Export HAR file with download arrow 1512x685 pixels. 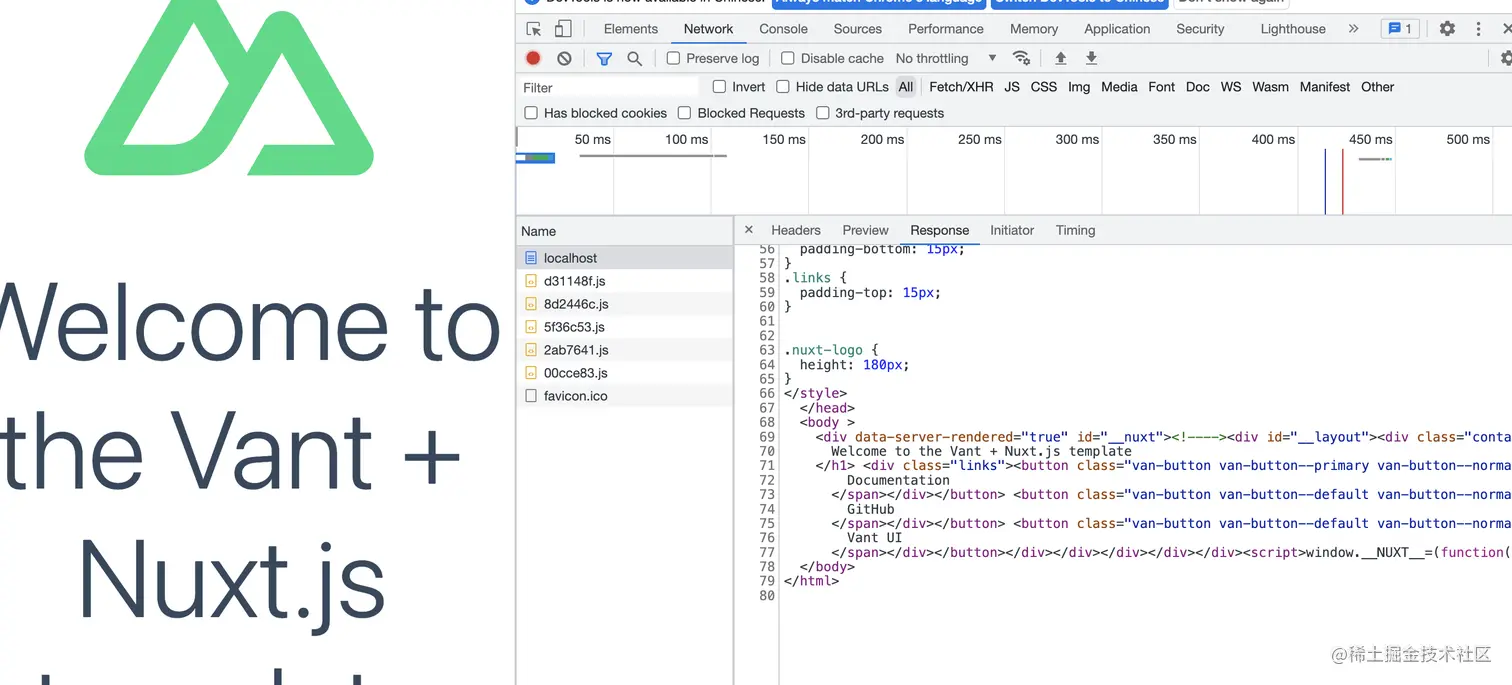1091,58
